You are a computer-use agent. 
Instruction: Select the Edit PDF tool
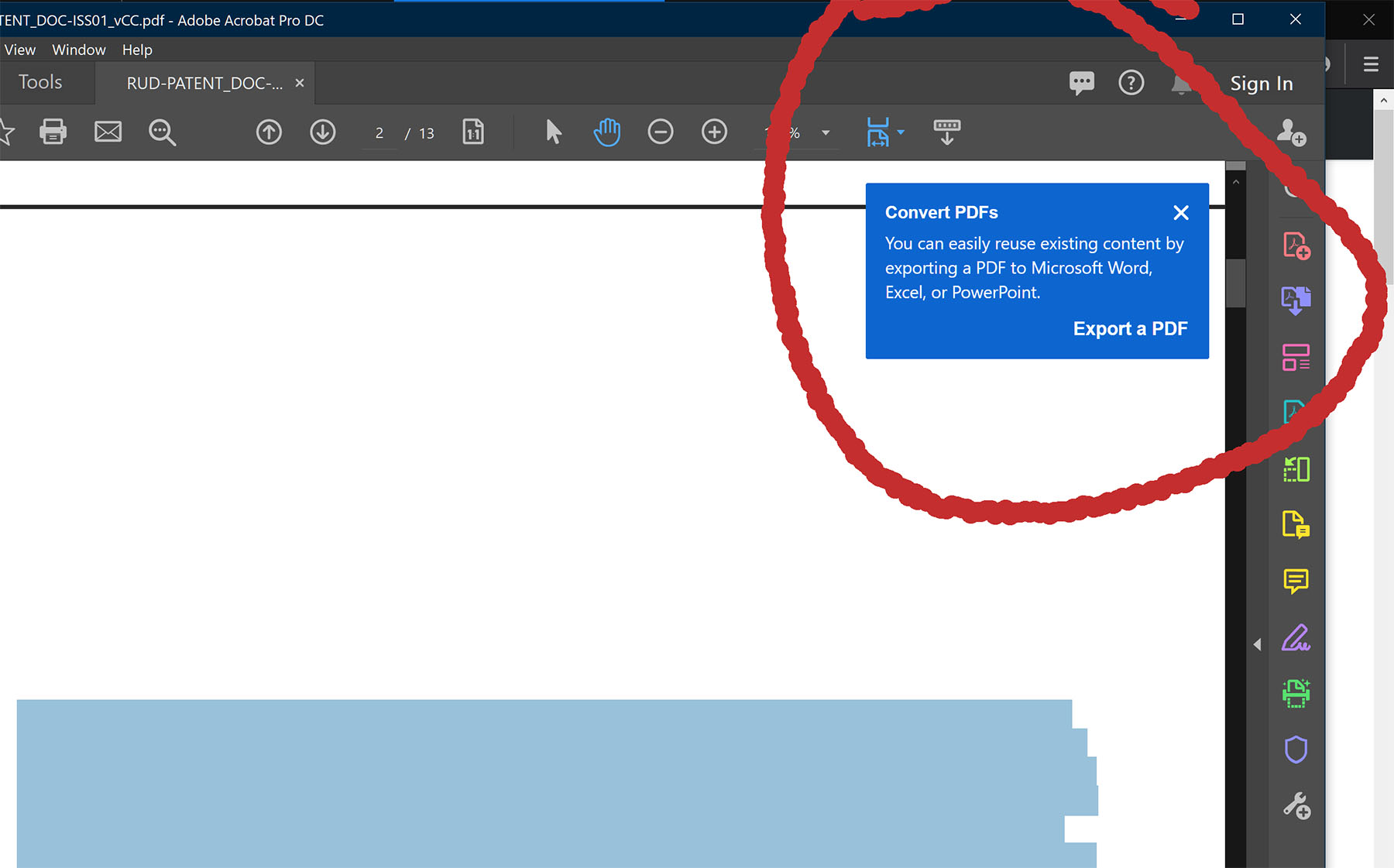coord(1294,411)
